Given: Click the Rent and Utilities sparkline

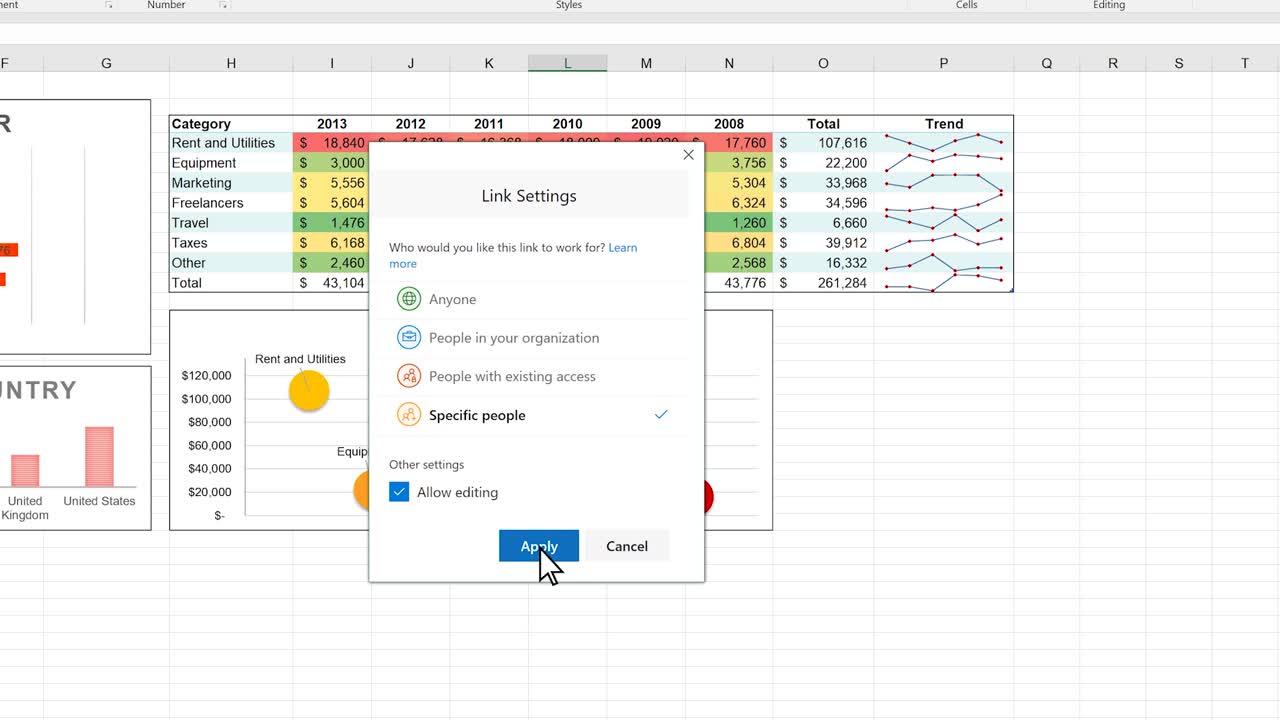Looking at the screenshot, I should point(944,143).
